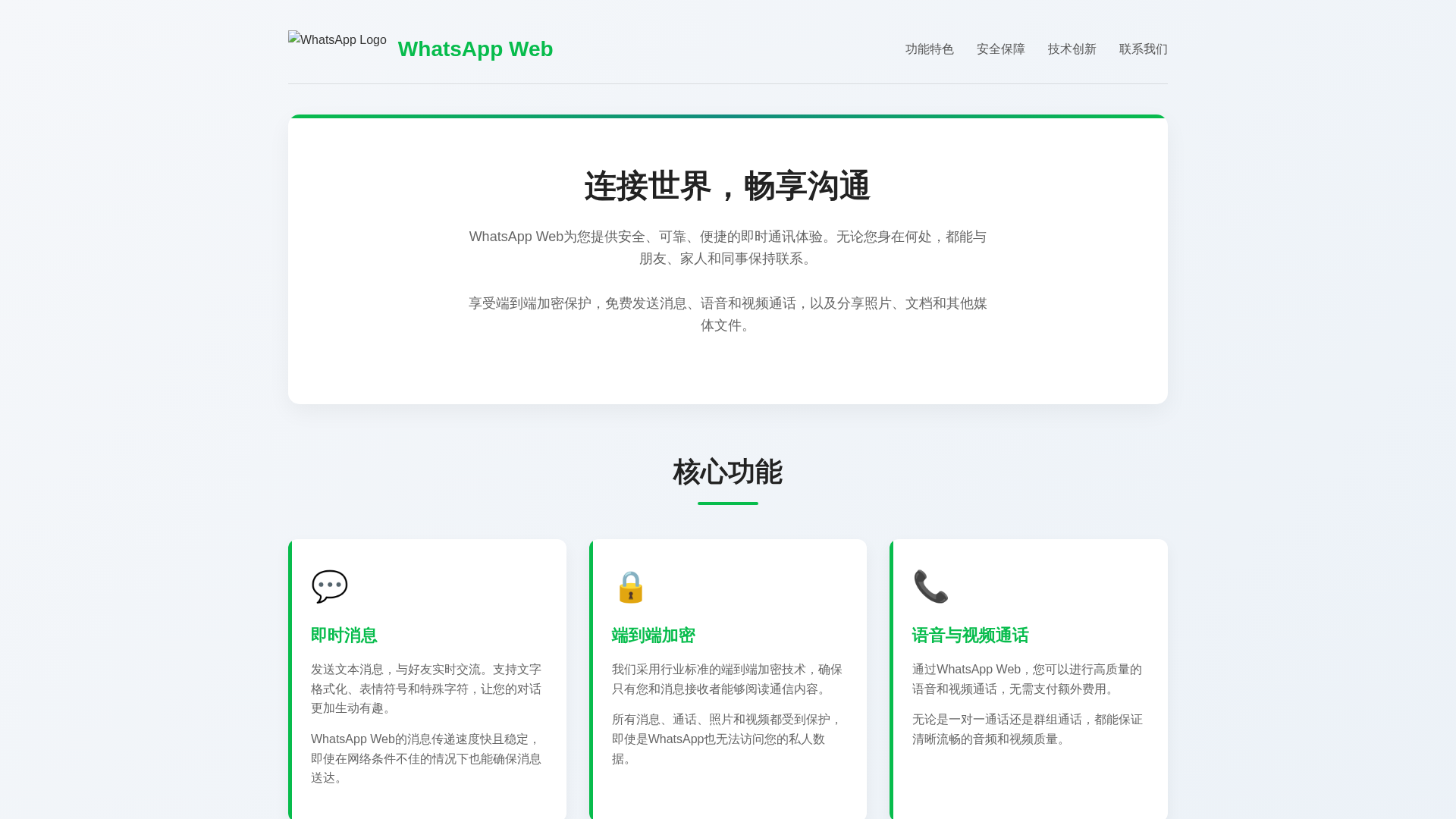Click the paragraph starting 无论是一对一通话还是群组通话
Image resolution: width=1456 pixels, height=819 pixels.
pyautogui.click(x=1028, y=730)
